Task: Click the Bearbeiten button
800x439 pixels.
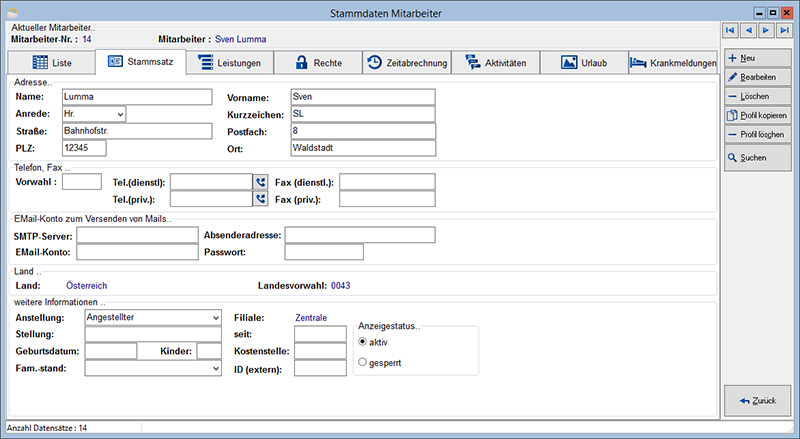Action: pos(758,77)
